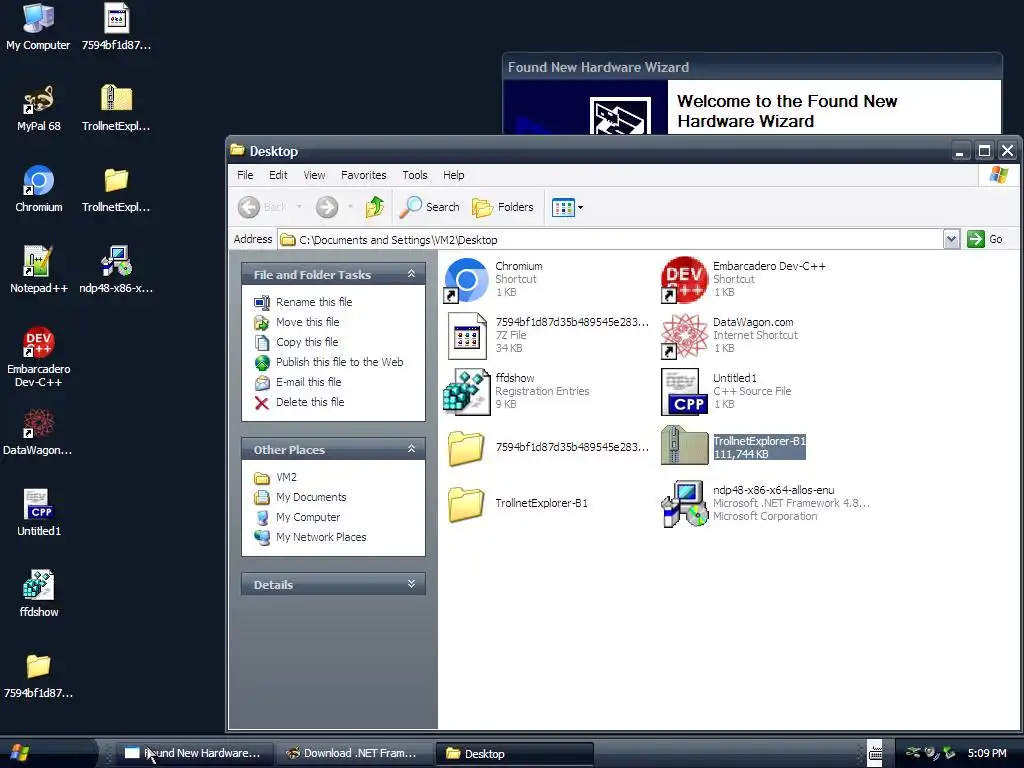Switch to Download .NET Fram taskbar item

point(353,754)
